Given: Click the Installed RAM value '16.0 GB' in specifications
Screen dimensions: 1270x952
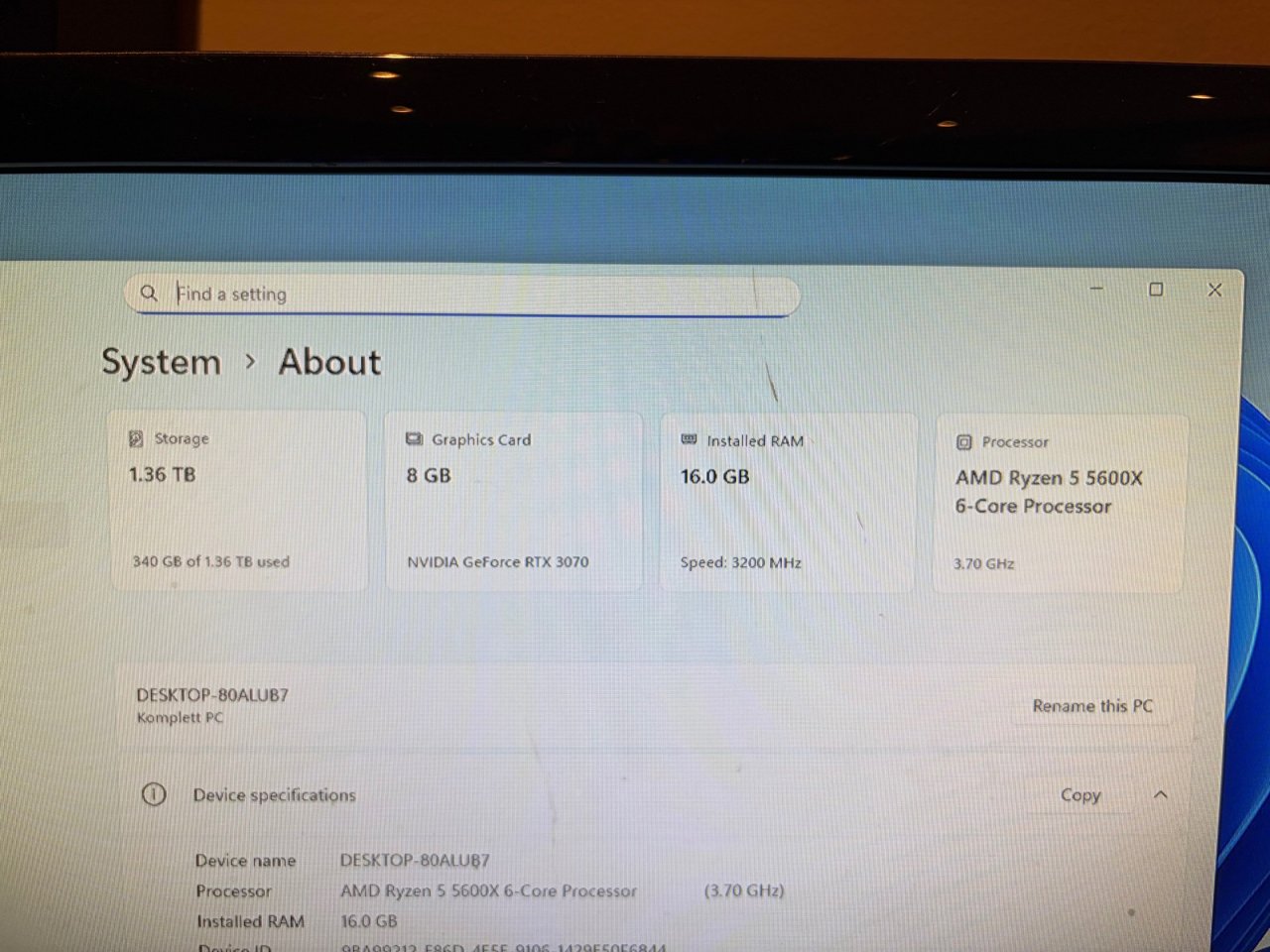Looking at the screenshot, I should (x=369, y=922).
